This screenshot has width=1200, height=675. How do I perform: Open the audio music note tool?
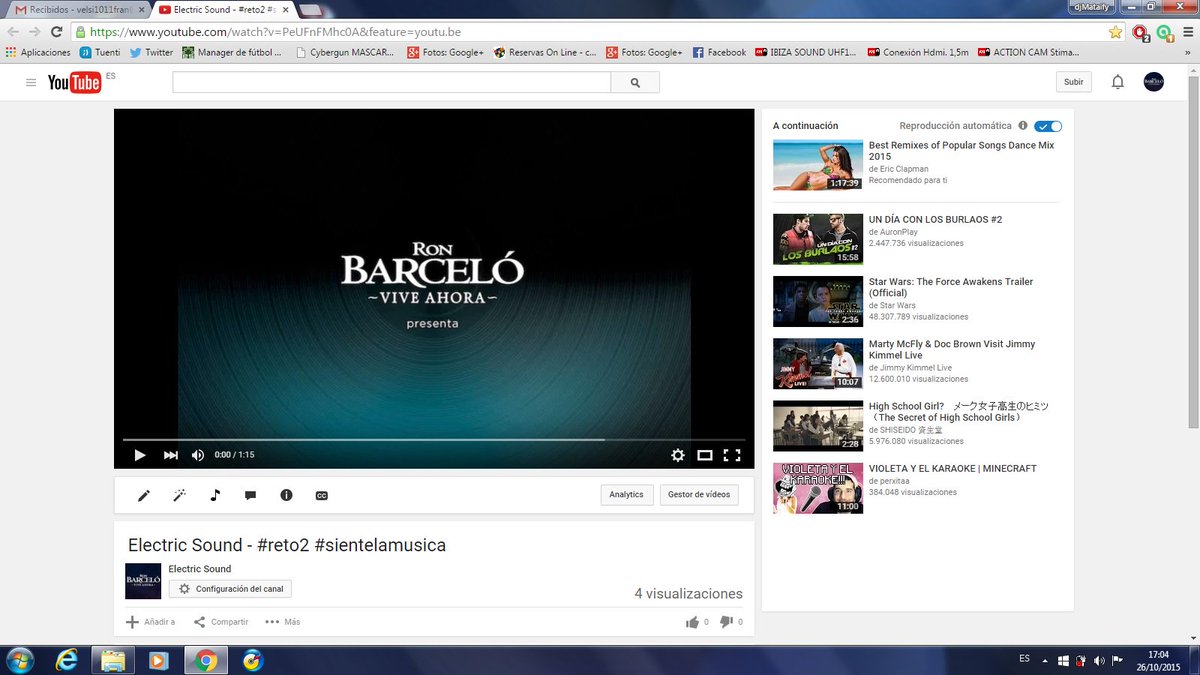tap(215, 495)
